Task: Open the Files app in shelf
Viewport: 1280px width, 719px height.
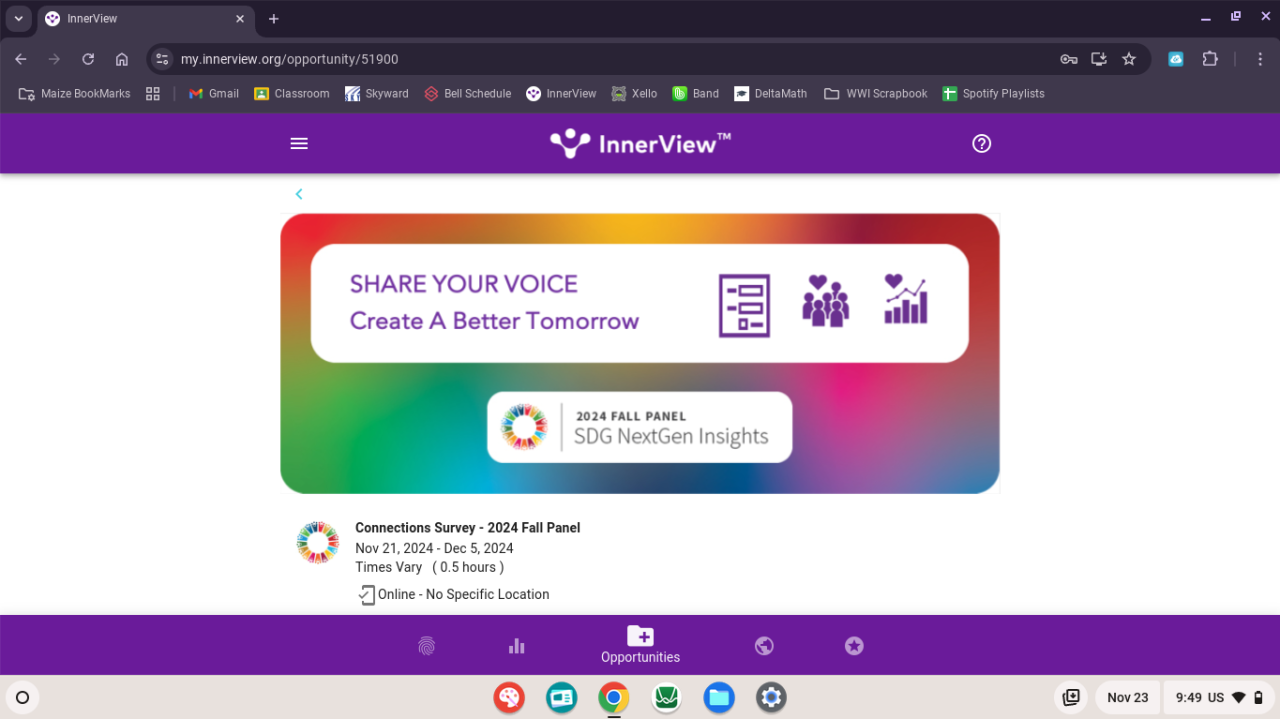Action: click(x=719, y=697)
